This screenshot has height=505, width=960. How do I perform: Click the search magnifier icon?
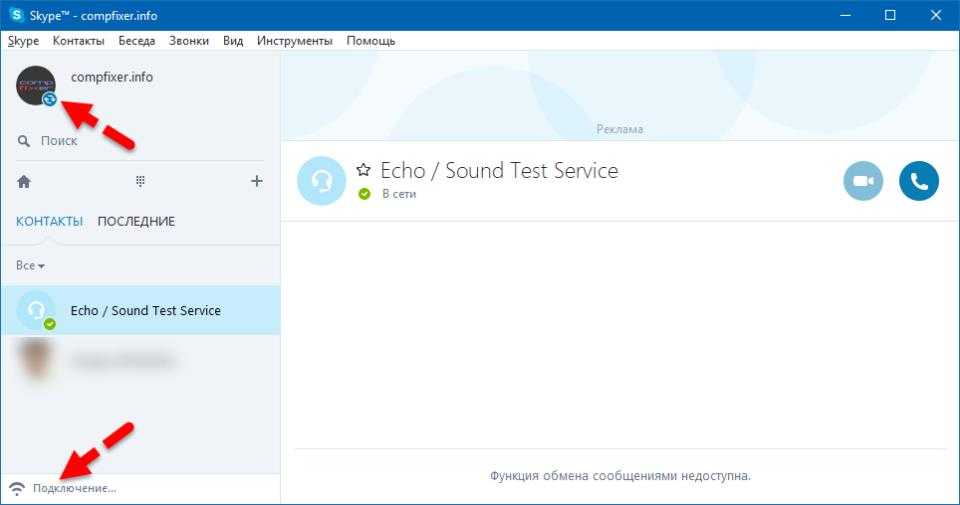tap(23, 141)
